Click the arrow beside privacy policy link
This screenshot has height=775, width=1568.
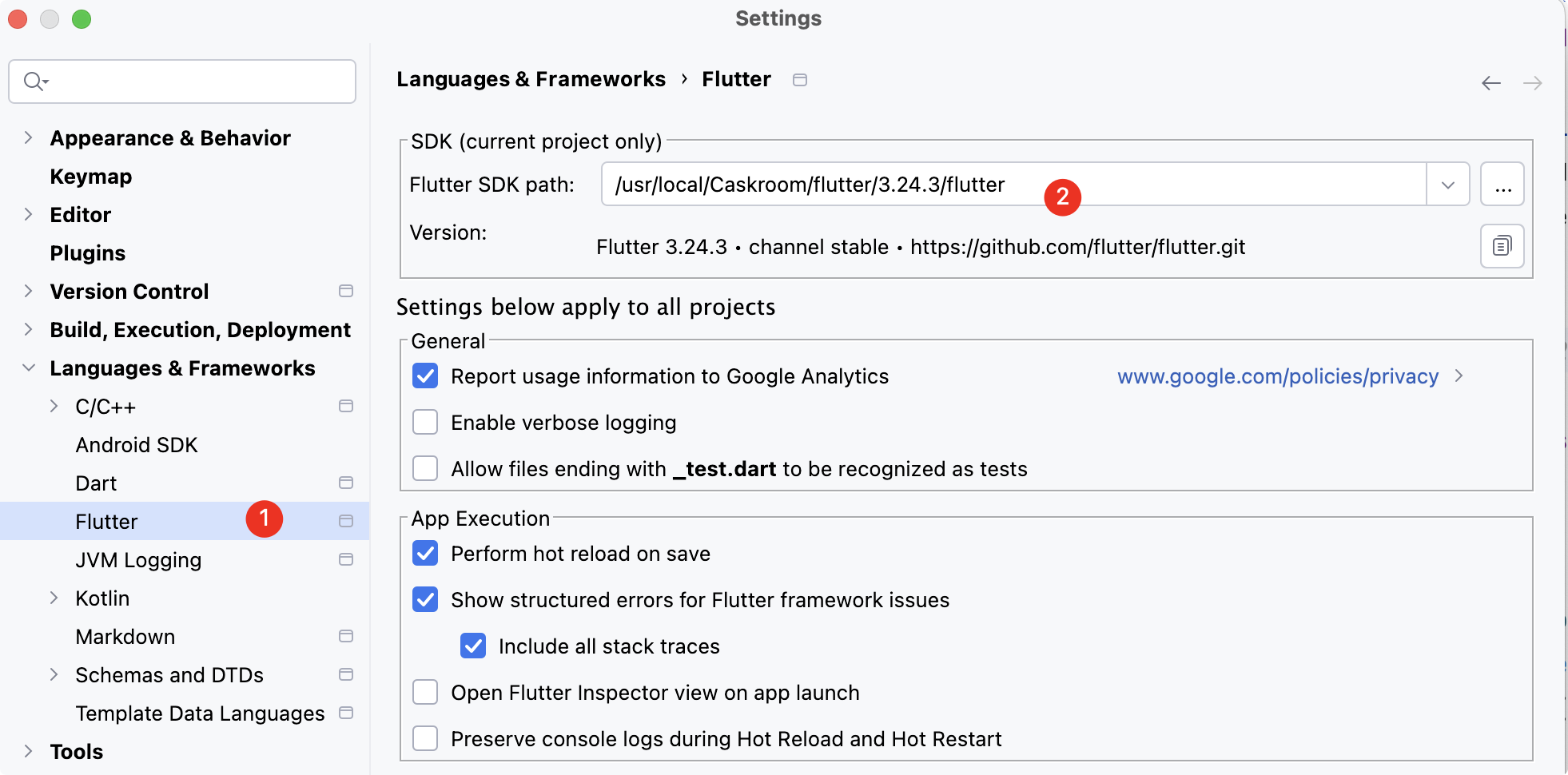coord(1459,376)
